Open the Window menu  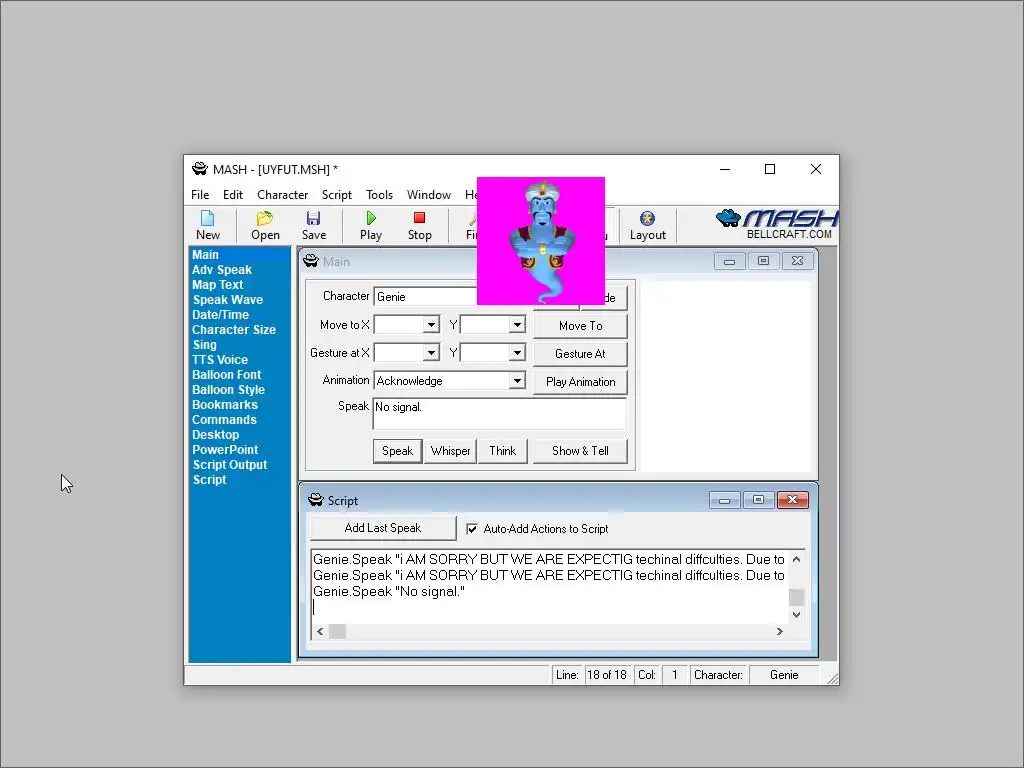coord(428,195)
